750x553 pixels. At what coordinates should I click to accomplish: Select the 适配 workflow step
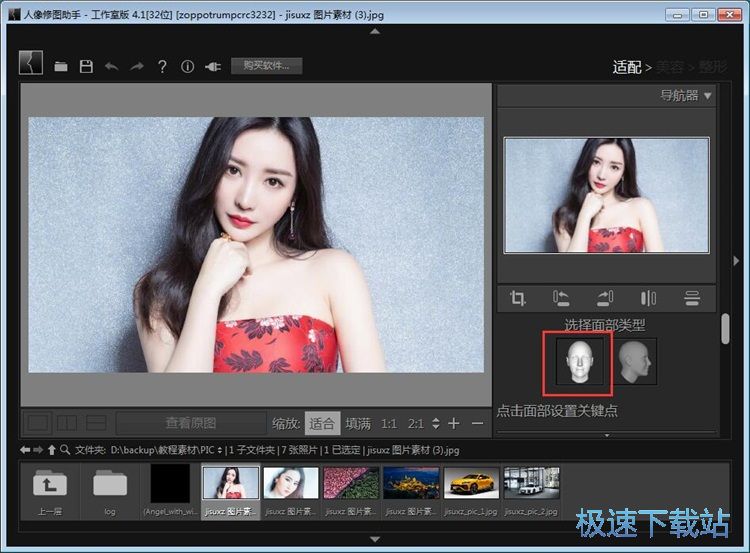(x=627, y=67)
